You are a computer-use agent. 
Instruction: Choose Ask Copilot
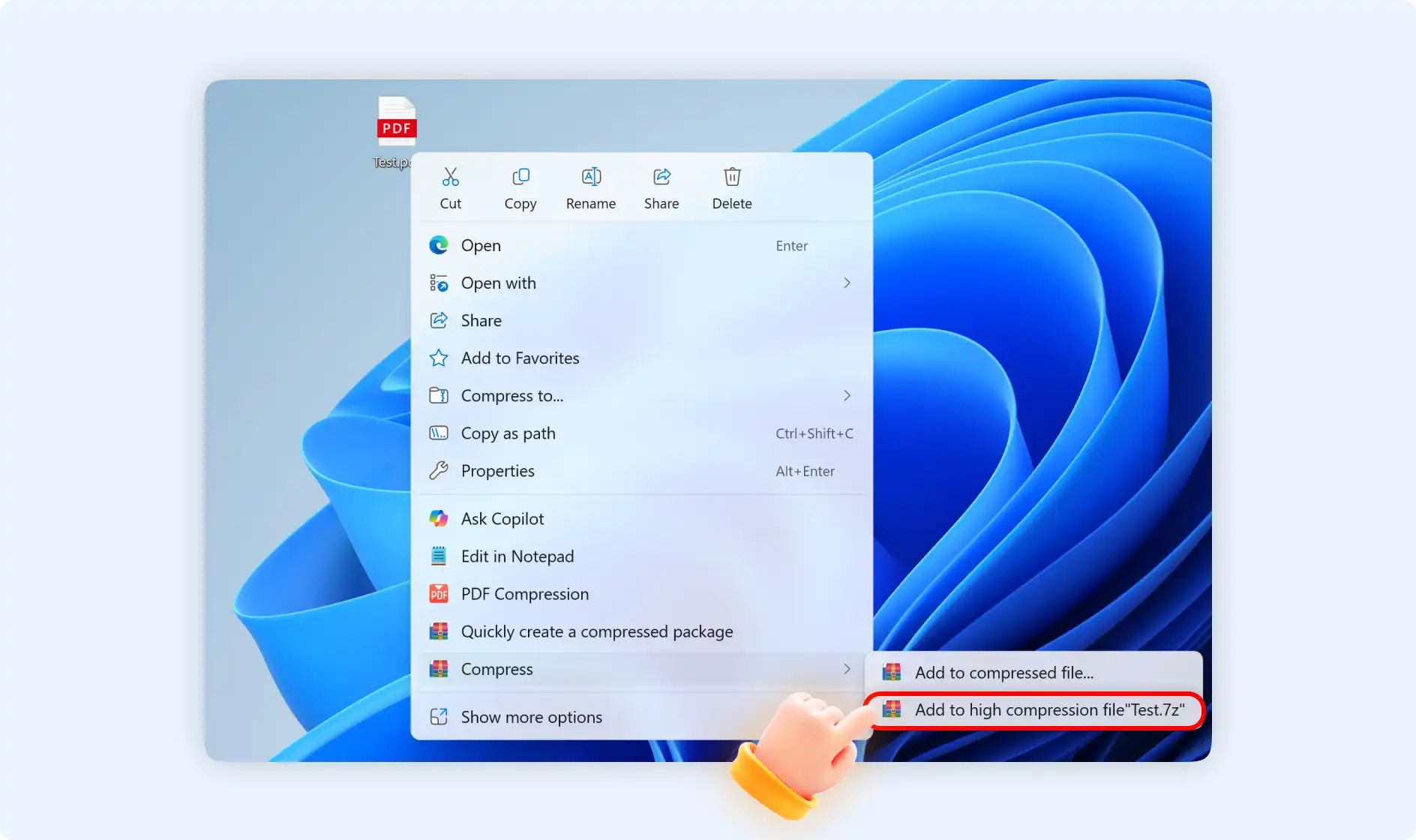point(642,518)
